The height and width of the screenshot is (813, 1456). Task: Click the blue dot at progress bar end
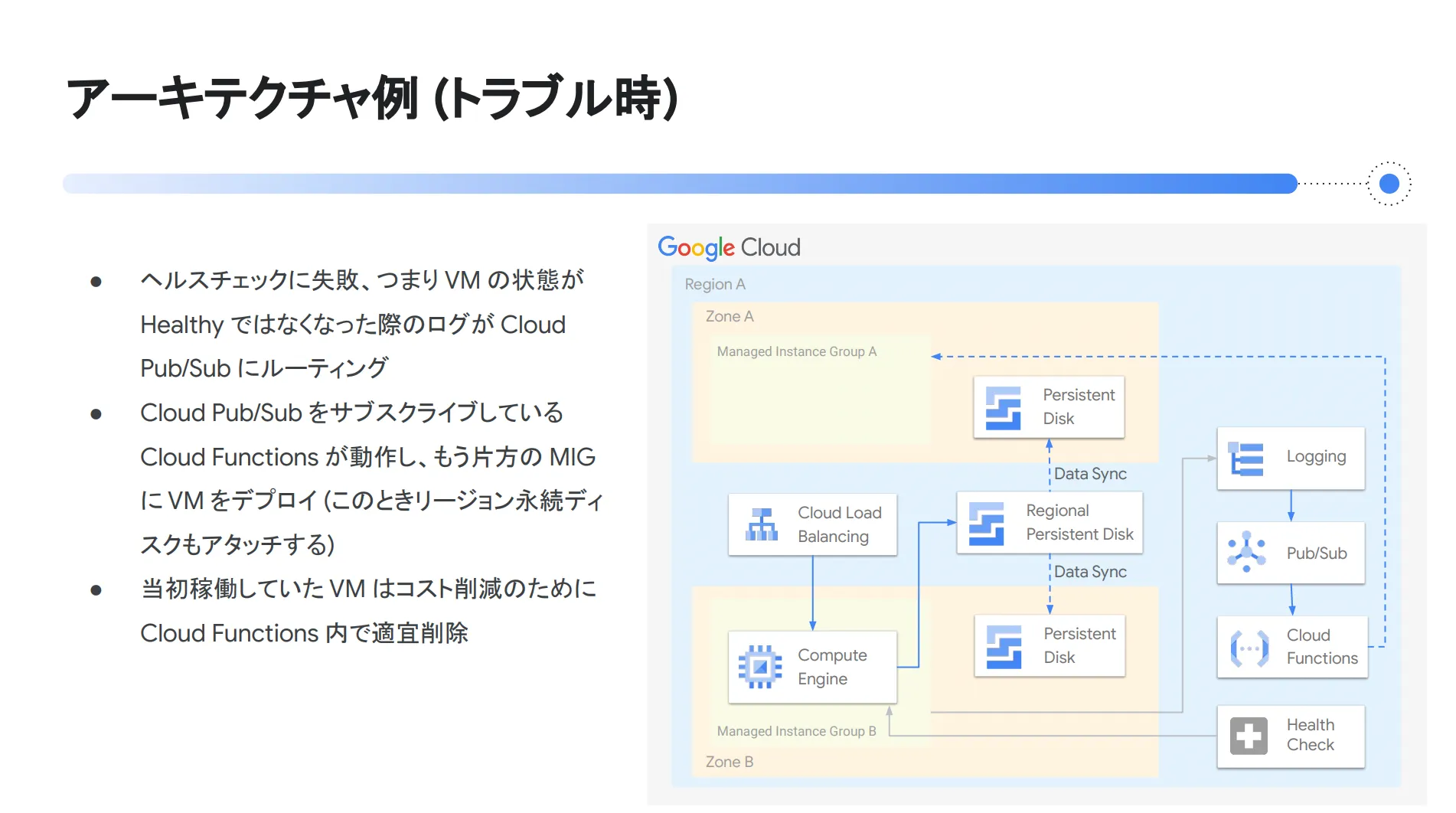pos(1389,184)
